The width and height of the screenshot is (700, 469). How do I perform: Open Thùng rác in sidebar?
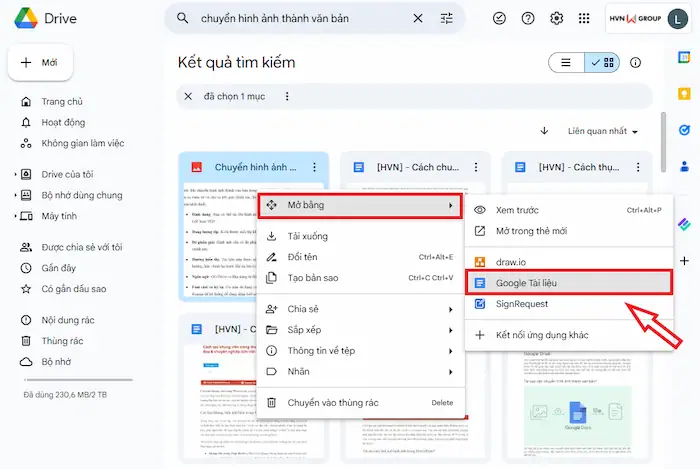coord(62,341)
